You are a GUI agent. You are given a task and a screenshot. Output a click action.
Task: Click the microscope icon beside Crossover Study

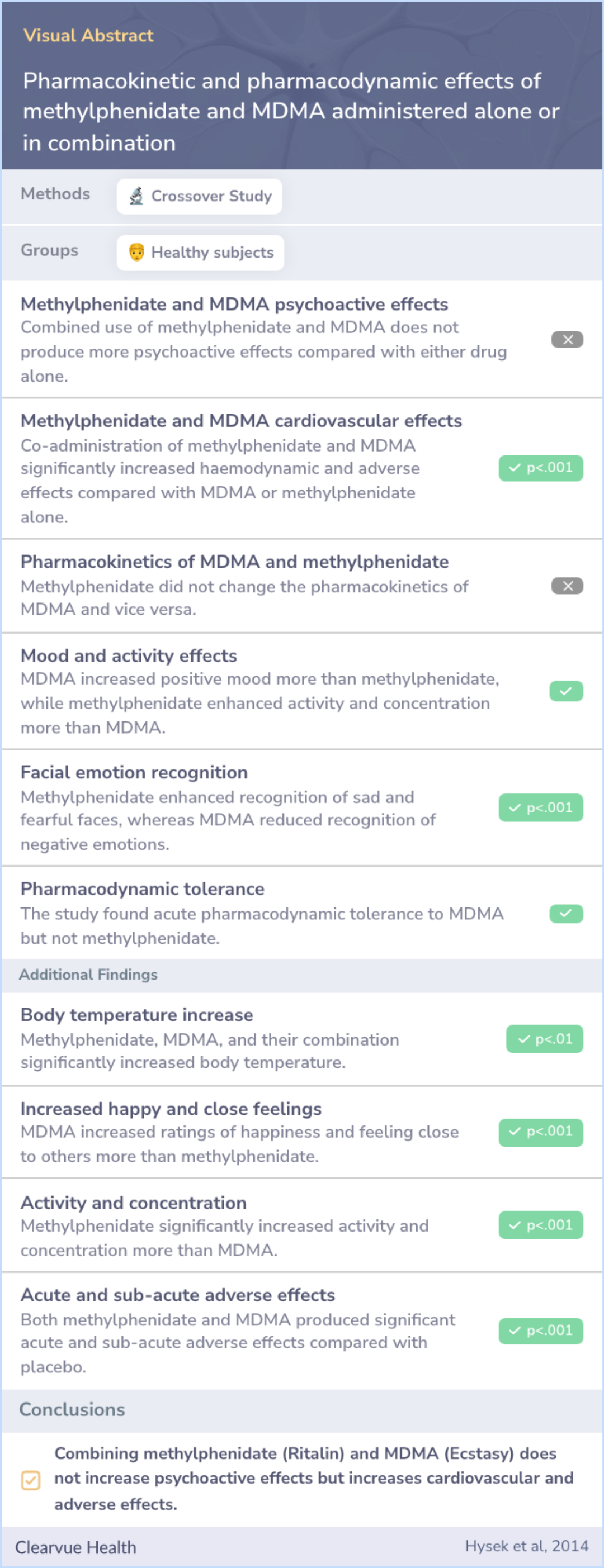pos(136,196)
